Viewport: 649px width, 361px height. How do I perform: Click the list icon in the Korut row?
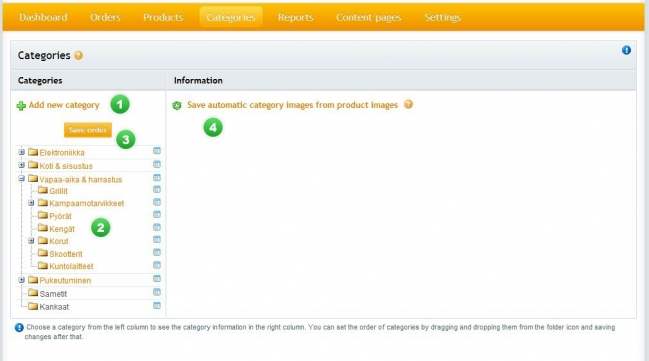point(157,239)
